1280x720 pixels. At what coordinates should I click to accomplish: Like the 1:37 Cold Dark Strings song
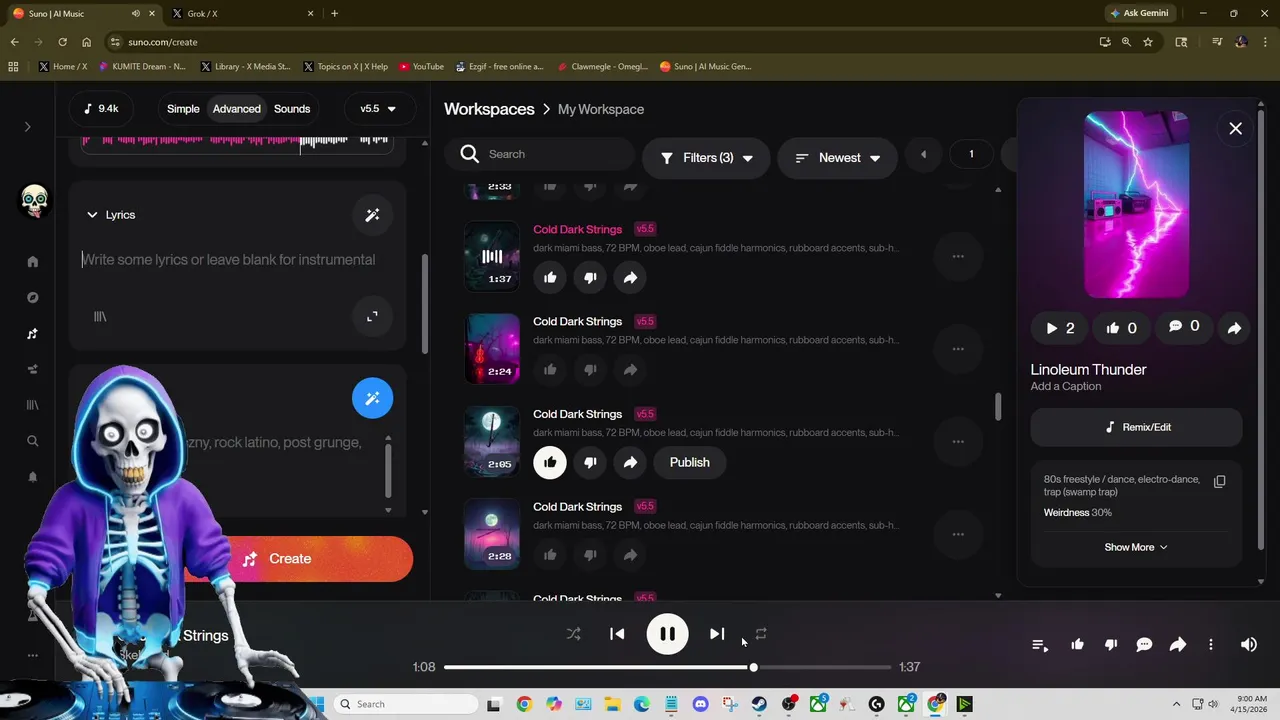pos(550,278)
